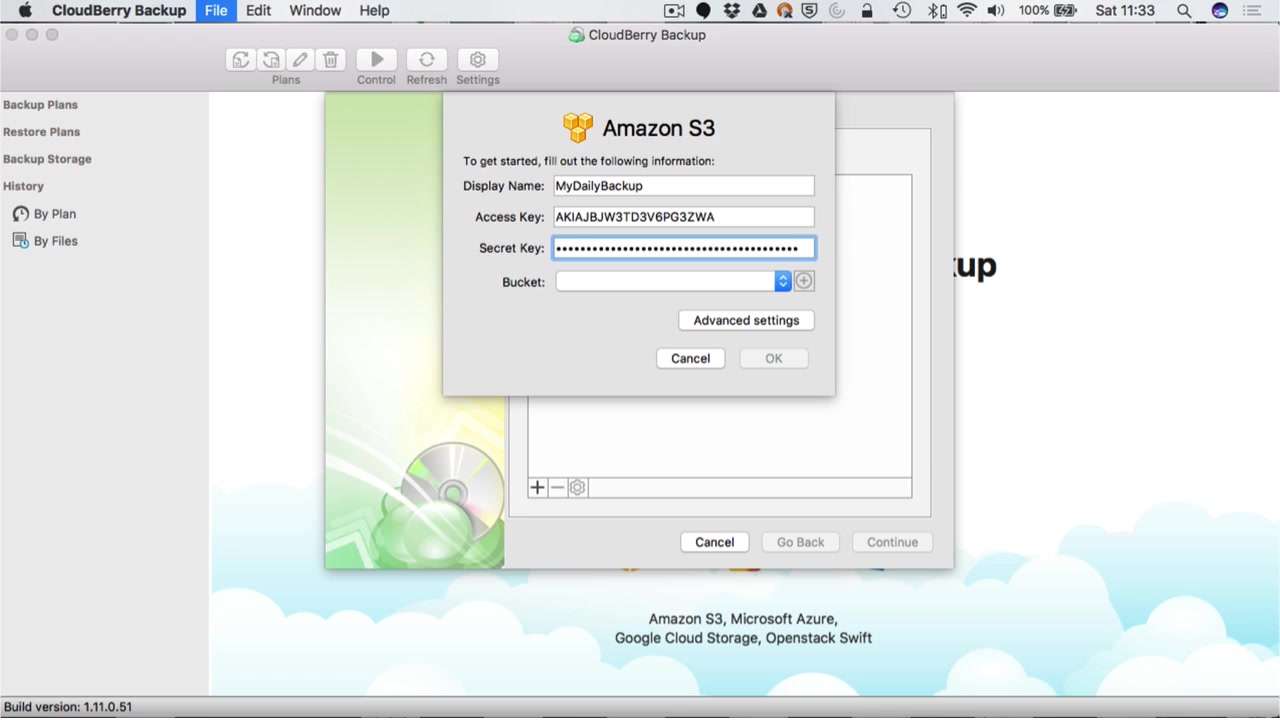
Task: Create a new restore plan from the toolbar
Action: coord(271,60)
